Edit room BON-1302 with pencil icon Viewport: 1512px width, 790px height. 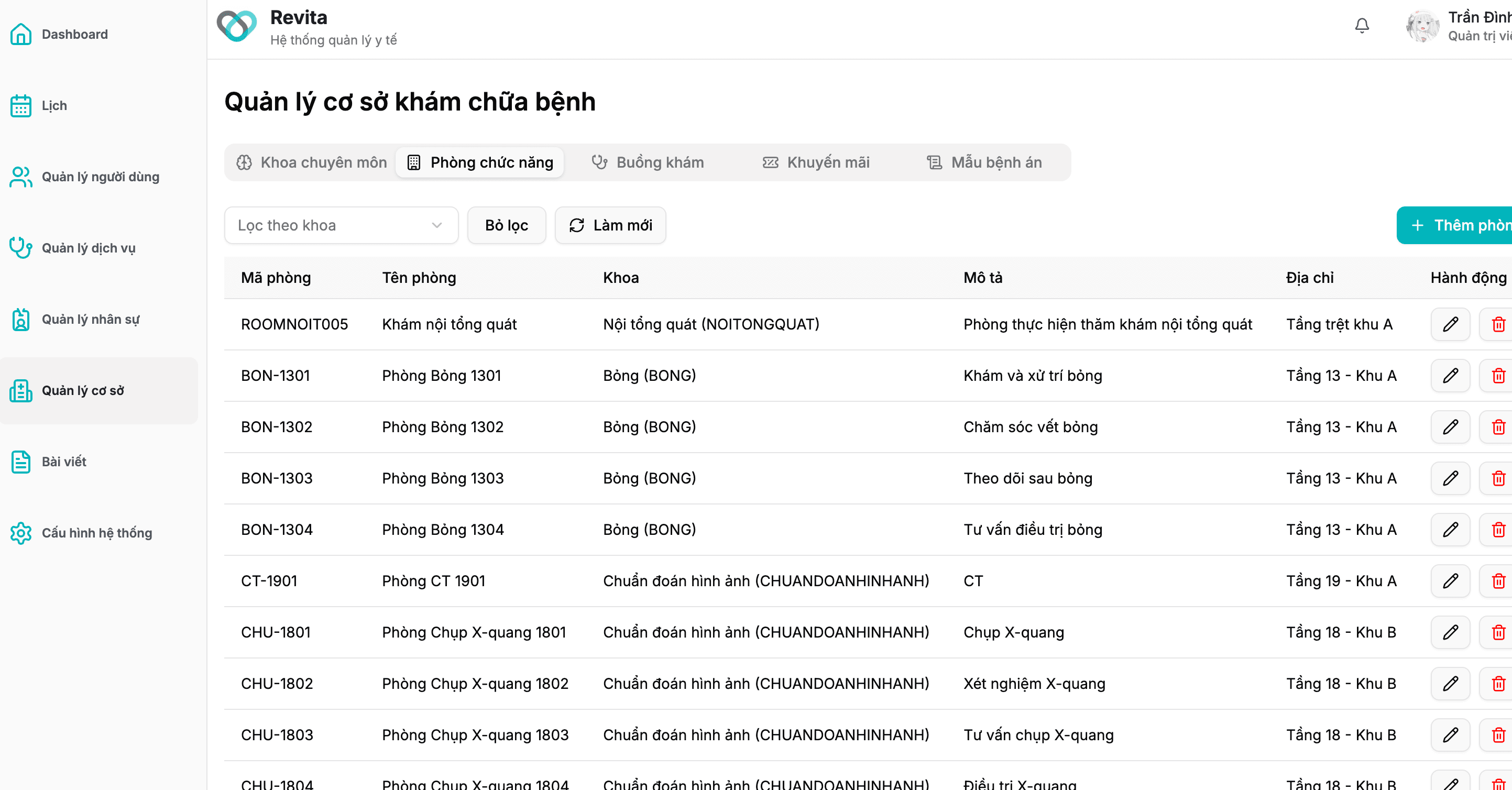1450,426
